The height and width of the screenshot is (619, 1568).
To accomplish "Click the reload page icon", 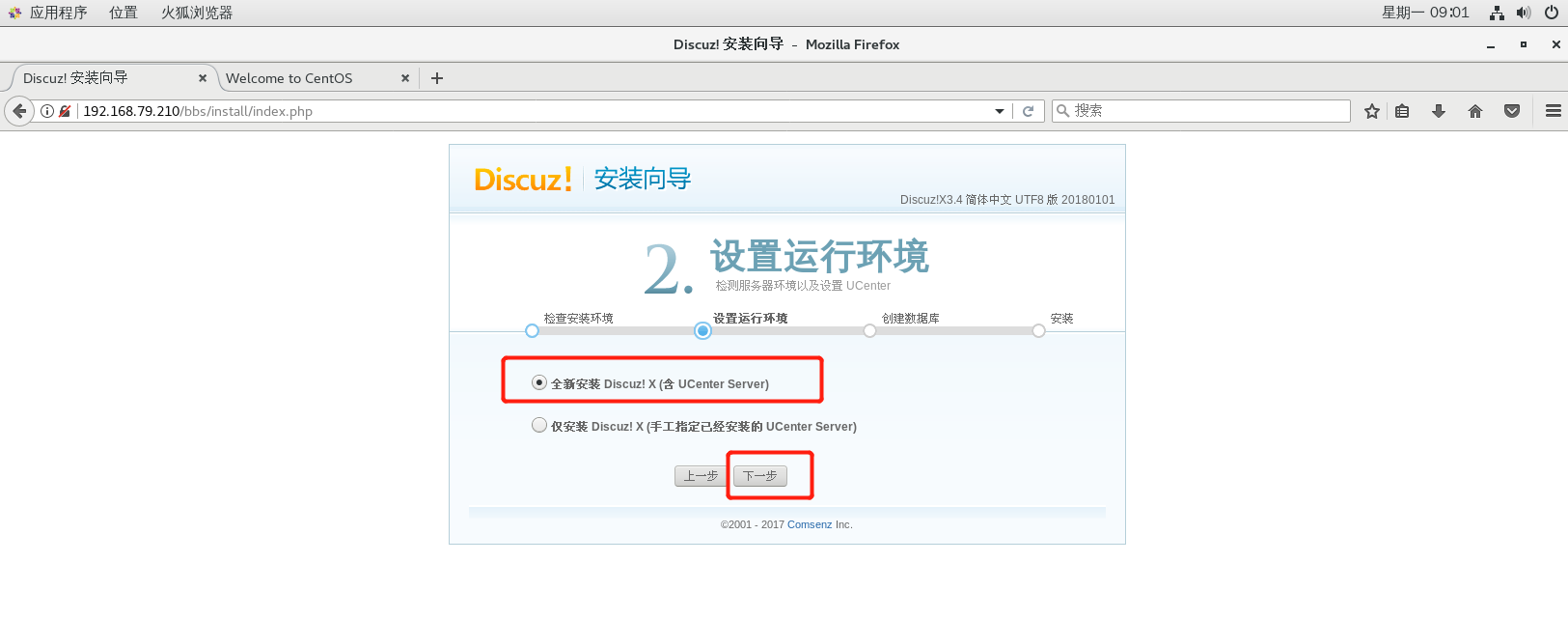I will 1028,111.
